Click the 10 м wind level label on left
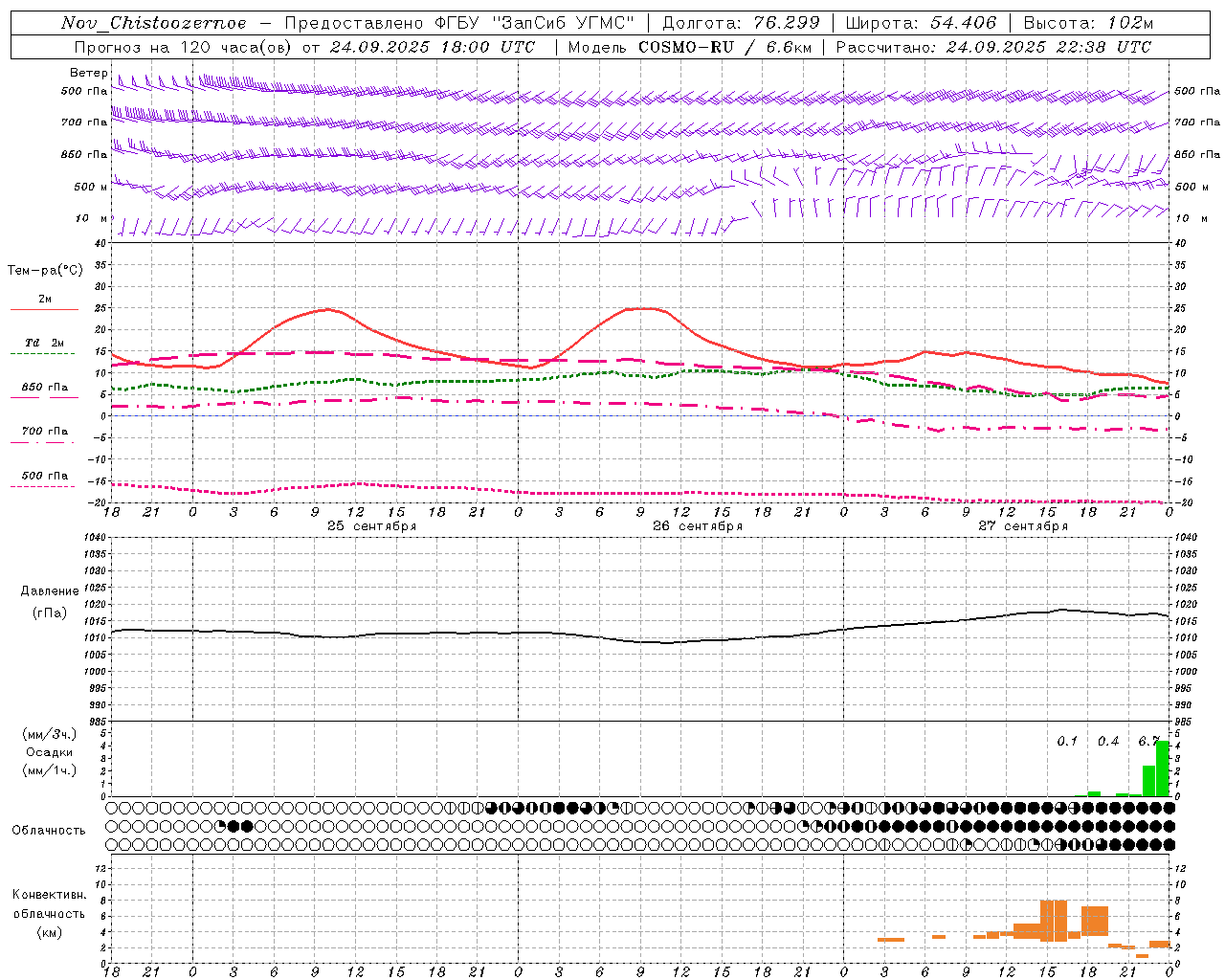Viewport: 1225px width, 980px height. [92, 218]
